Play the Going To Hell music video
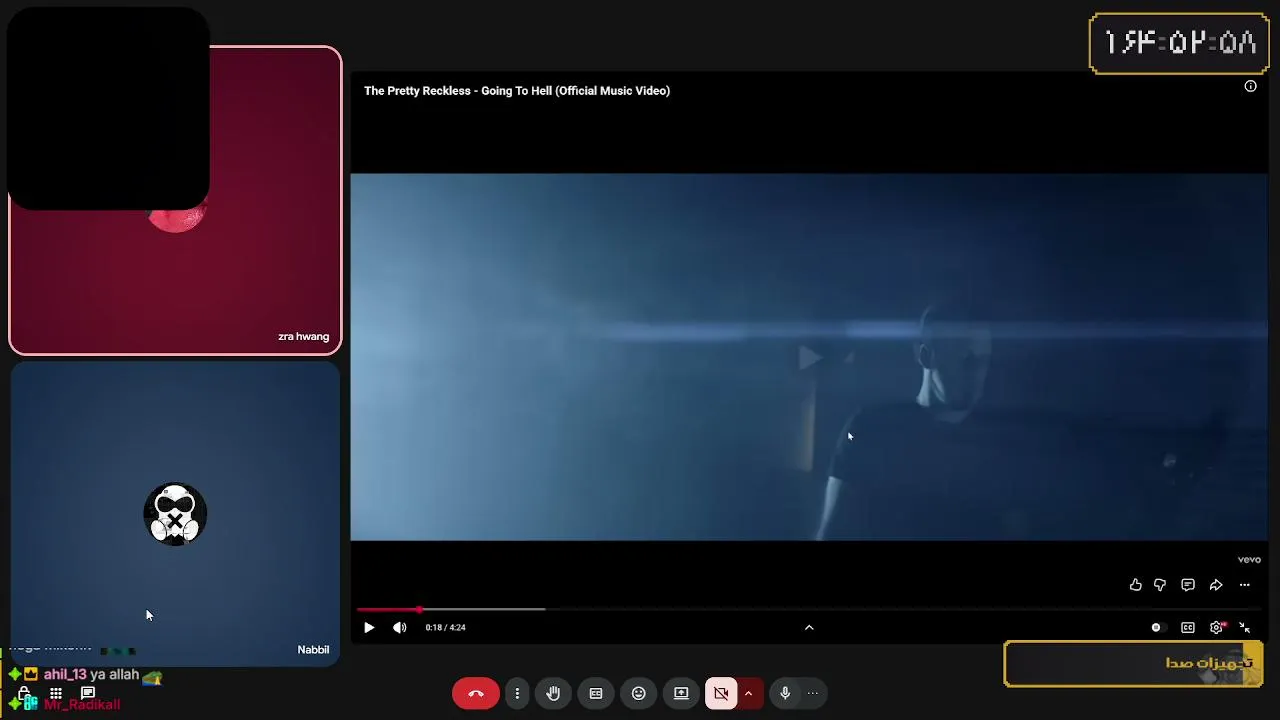This screenshot has height=720, width=1280. 369,628
